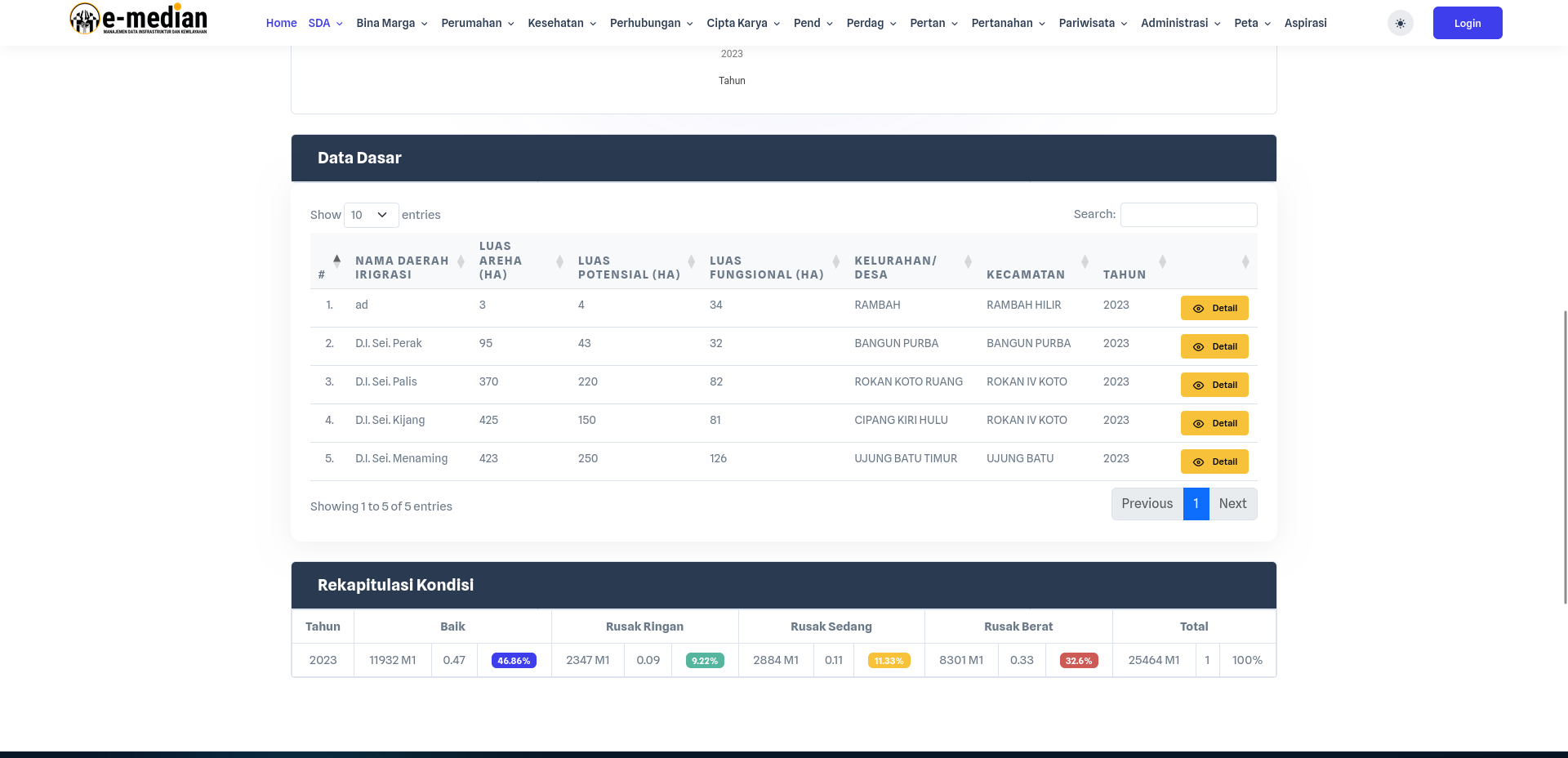Screen dimensions: 1568x758
Task: Go to Next table page
Action: 1232,504
